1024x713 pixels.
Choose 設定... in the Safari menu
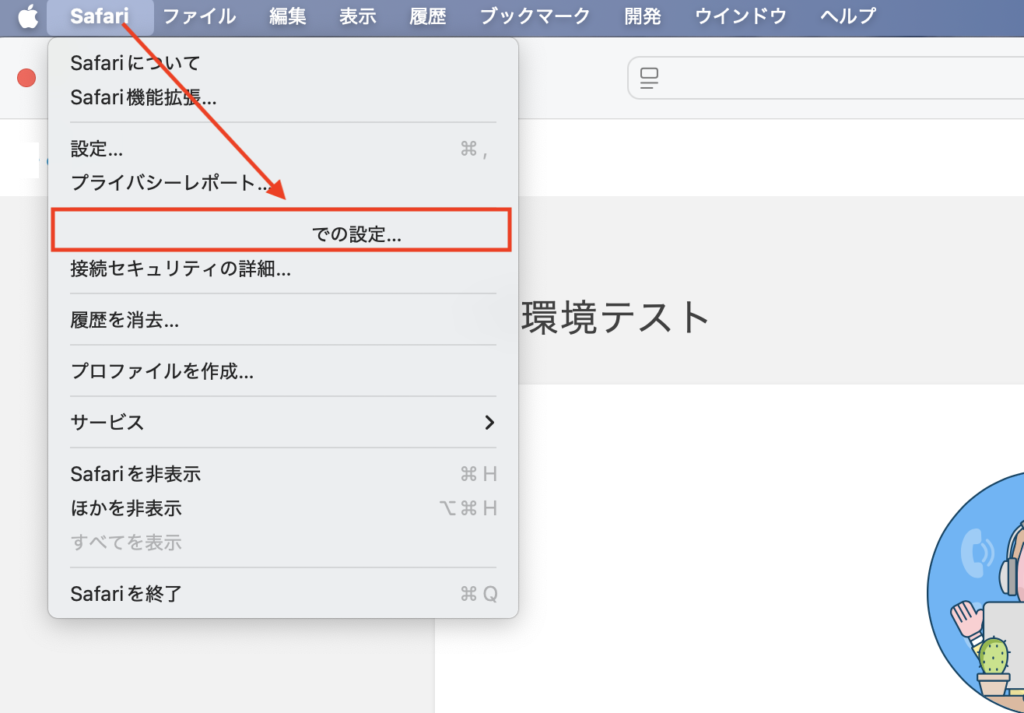coord(97,149)
